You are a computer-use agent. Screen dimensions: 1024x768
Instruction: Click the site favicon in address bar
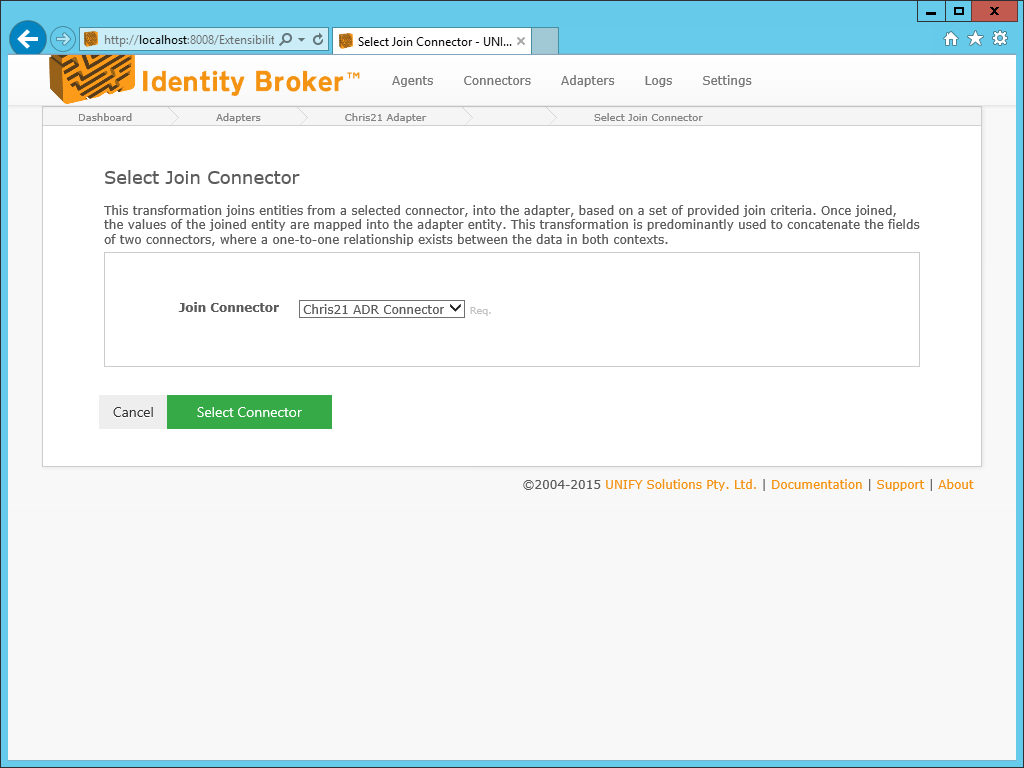coord(91,39)
